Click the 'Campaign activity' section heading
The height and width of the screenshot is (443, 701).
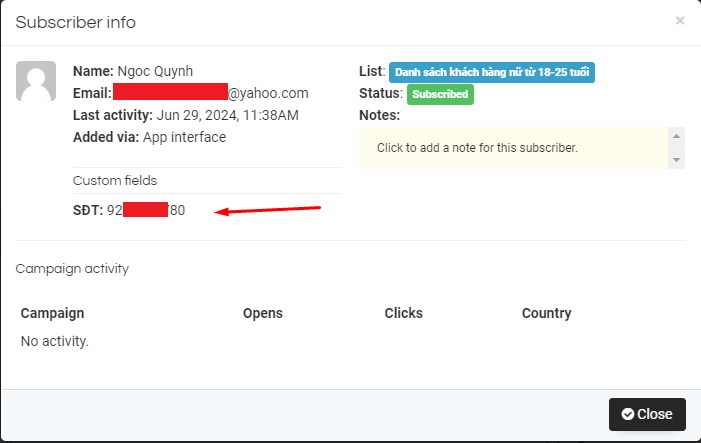click(72, 268)
